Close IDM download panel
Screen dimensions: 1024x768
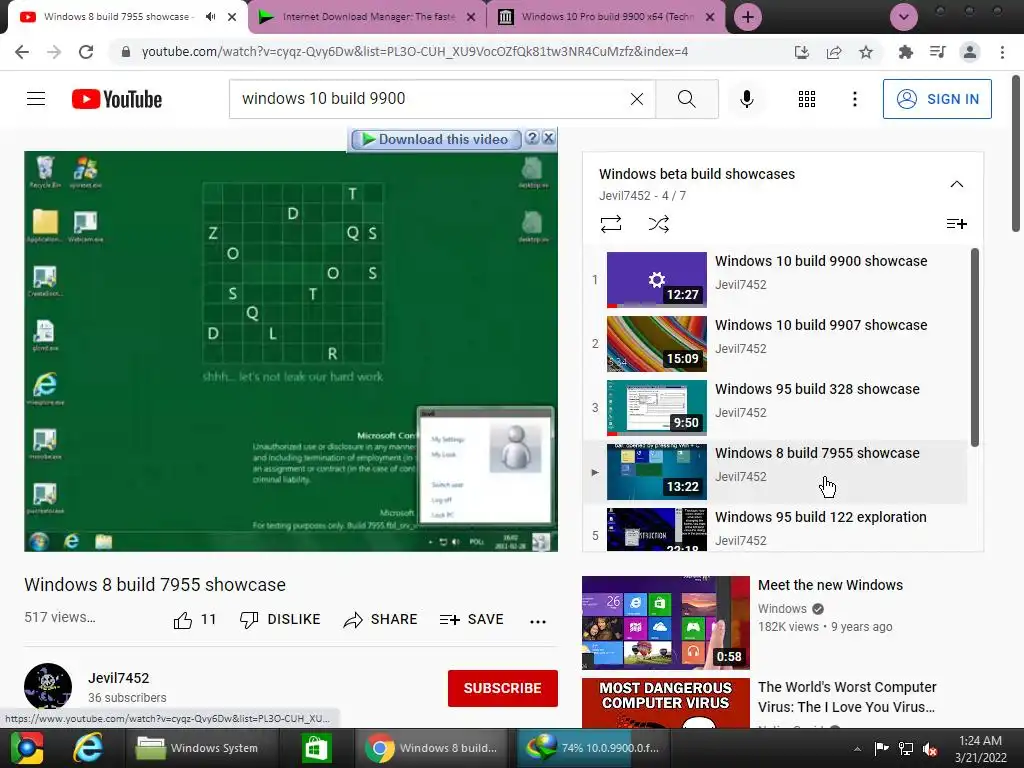(x=549, y=138)
